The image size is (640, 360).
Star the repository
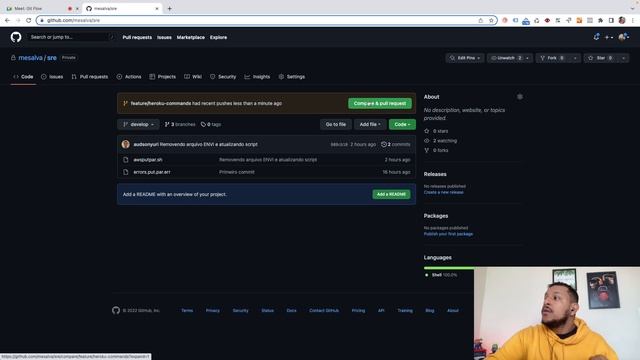600,58
